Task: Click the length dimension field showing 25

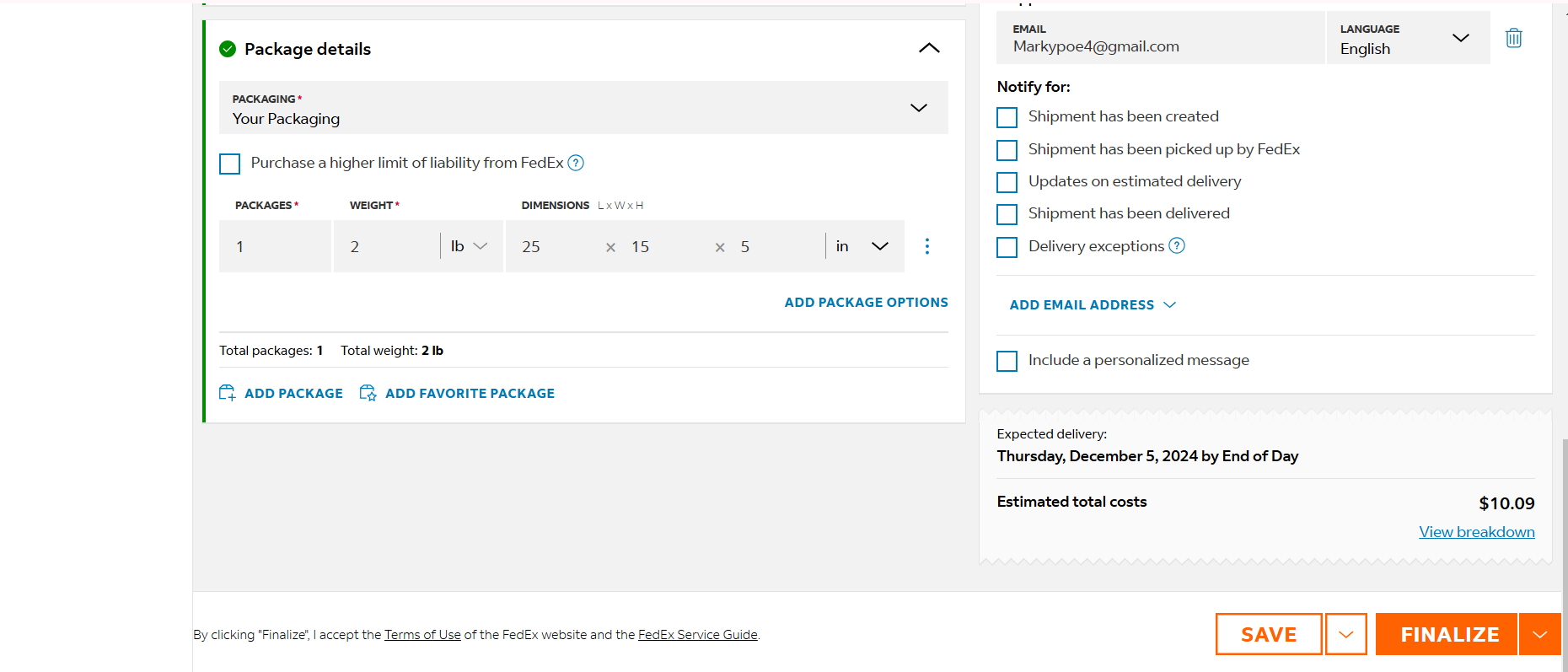Action: tap(556, 246)
